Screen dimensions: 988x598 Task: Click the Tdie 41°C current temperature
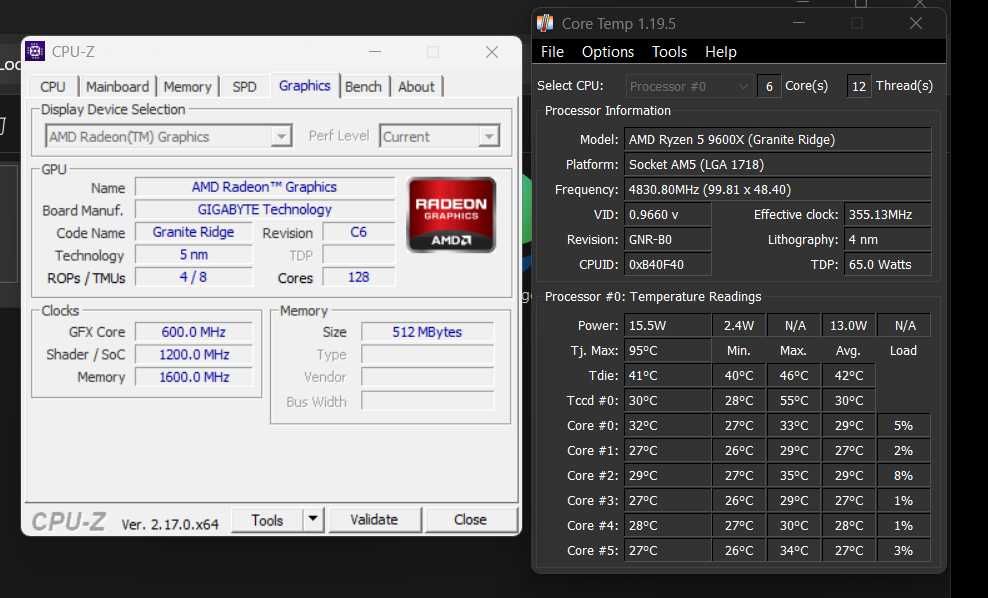click(x=668, y=376)
